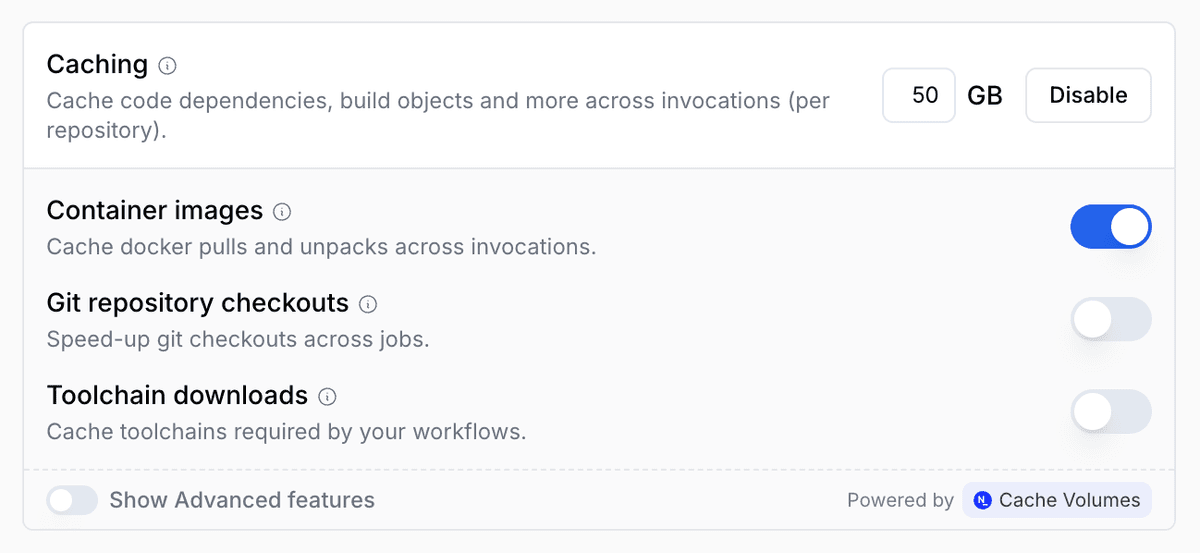Click the Show Advanced features label
This screenshot has width=1200, height=553.
click(x=242, y=500)
